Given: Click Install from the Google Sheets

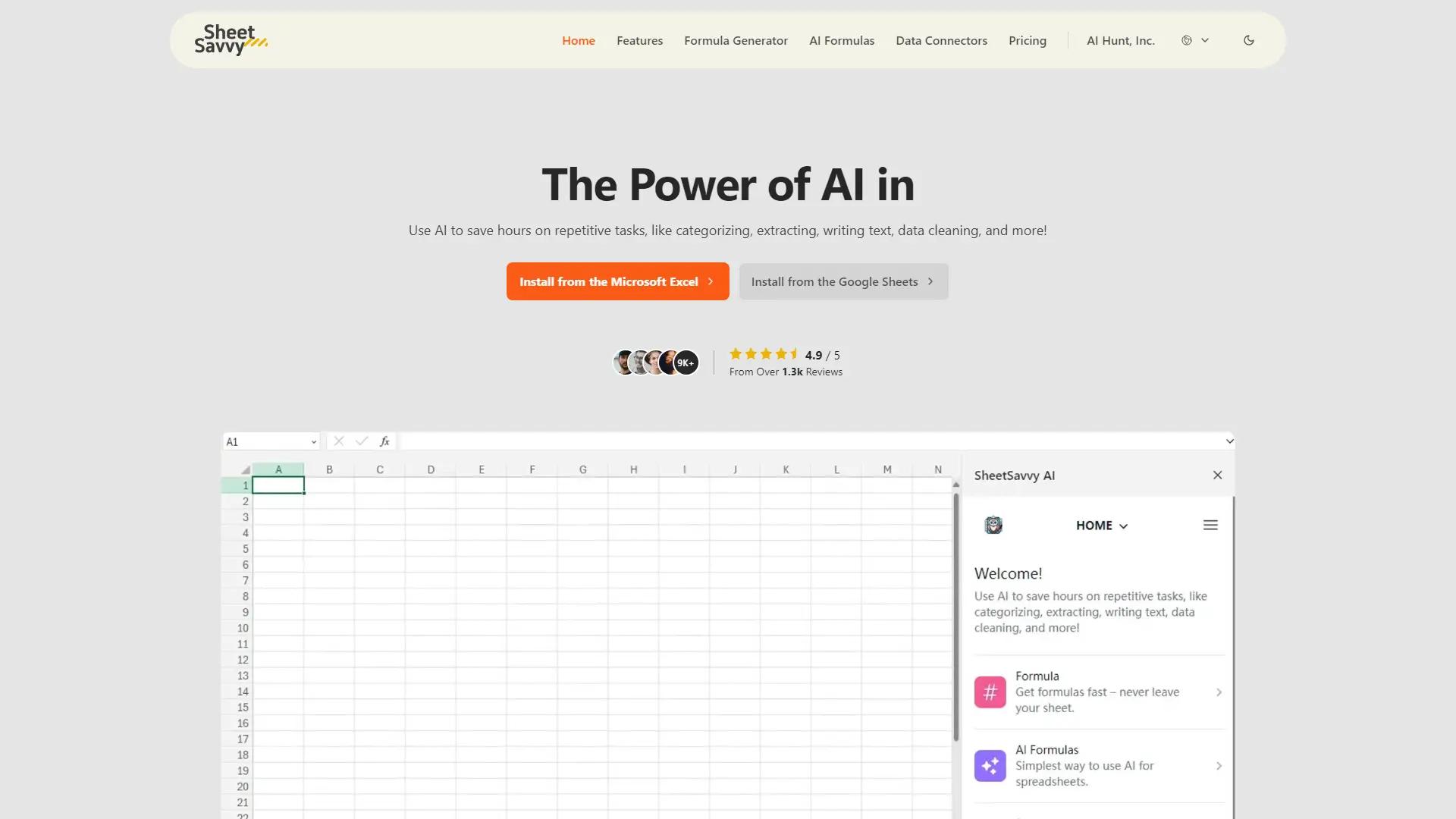Looking at the screenshot, I should click(x=843, y=281).
